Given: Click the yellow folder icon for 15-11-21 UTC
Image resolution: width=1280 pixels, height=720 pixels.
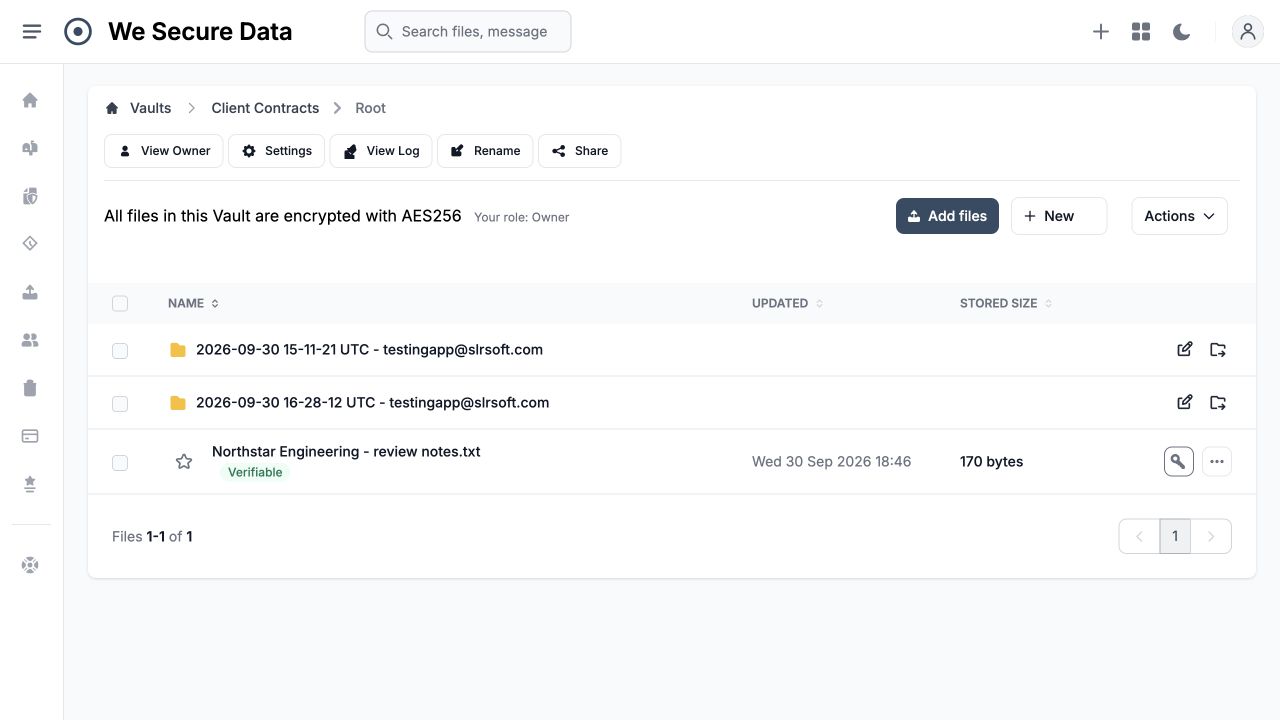Looking at the screenshot, I should [x=178, y=350].
